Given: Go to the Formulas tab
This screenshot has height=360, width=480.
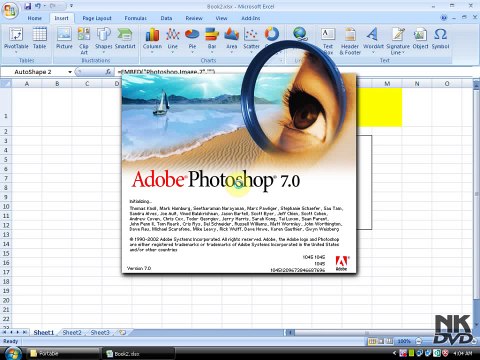Looking at the screenshot, I should point(136,18).
